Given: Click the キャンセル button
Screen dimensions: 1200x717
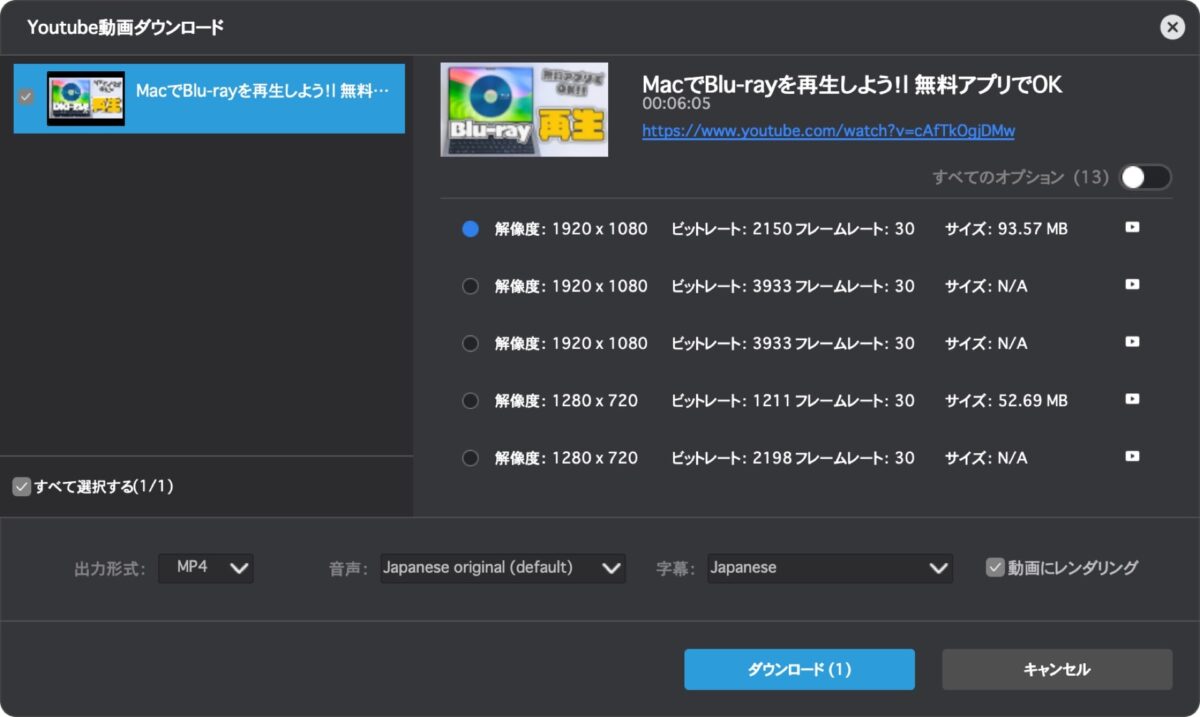Looking at the screenshot, I should (1055, 669).
